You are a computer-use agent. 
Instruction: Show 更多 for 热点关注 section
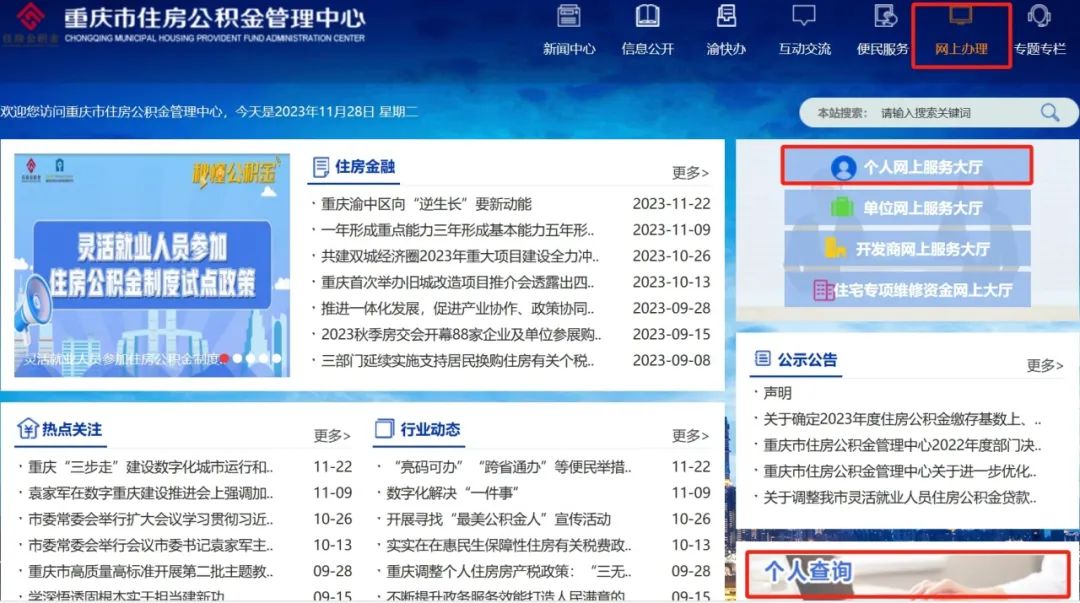pyautogui.click(x=332, y=435)
